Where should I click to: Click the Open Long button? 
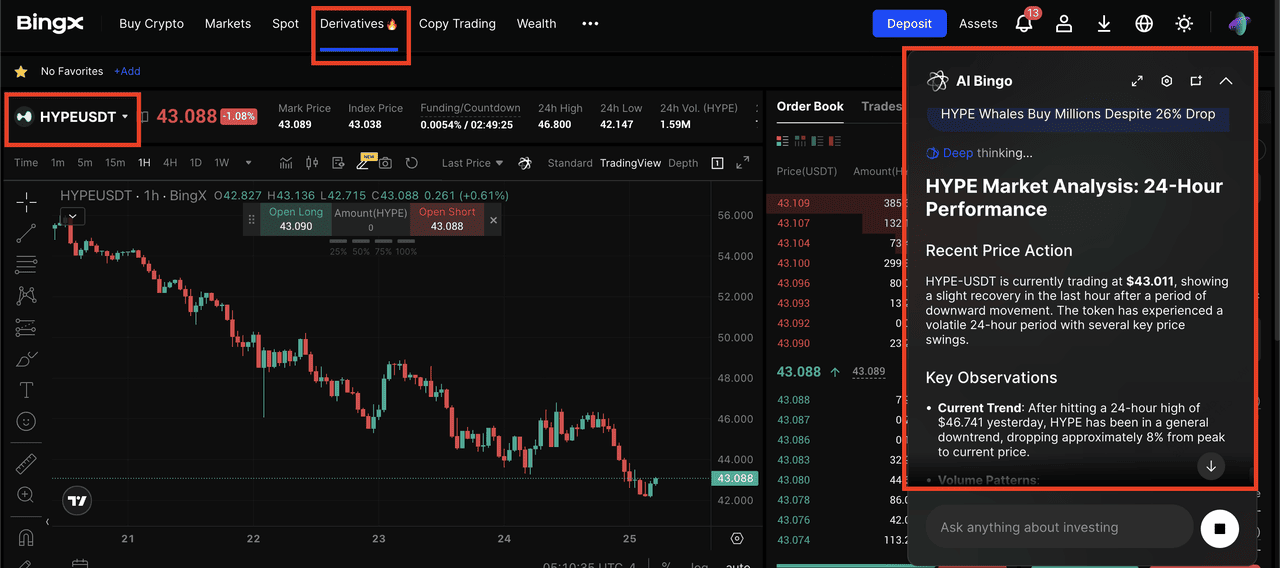pyautogui.click(x=296, y=219)
